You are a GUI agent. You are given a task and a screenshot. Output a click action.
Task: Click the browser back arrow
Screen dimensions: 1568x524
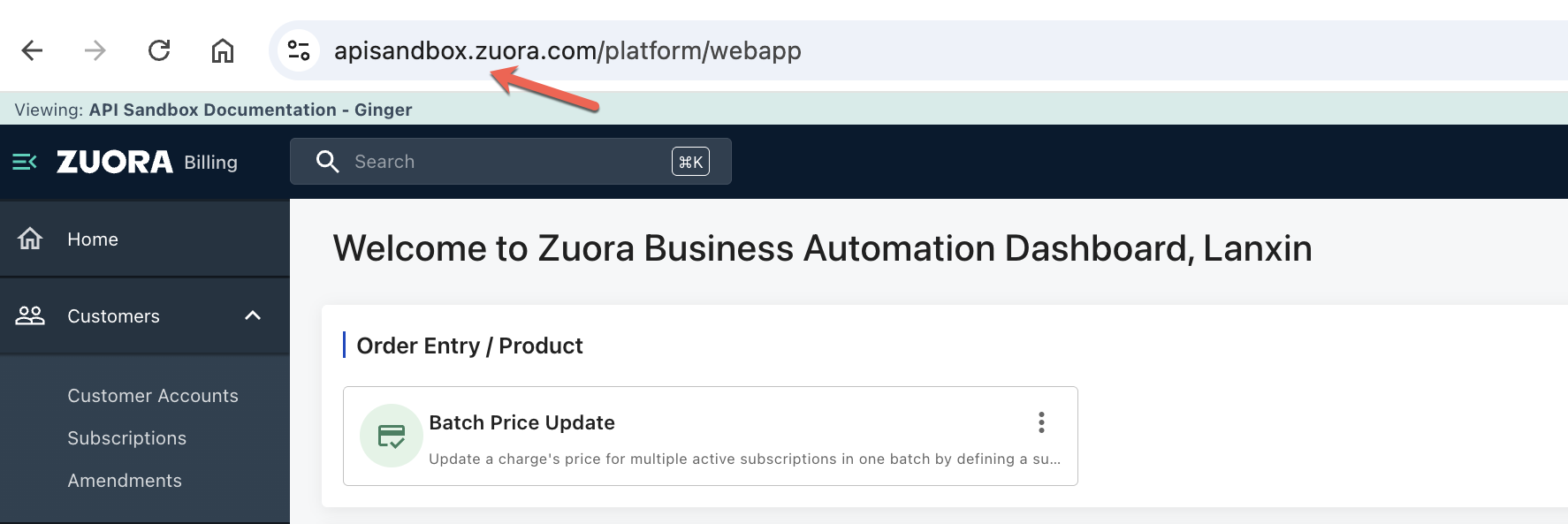33,50
